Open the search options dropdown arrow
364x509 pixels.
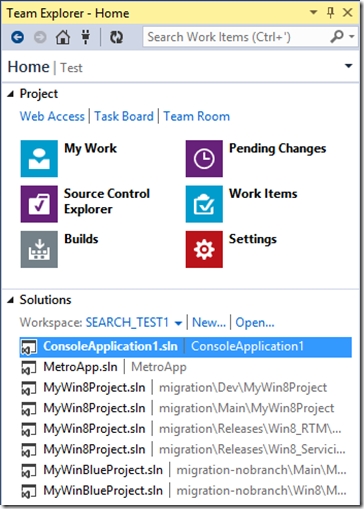point(352,37)
